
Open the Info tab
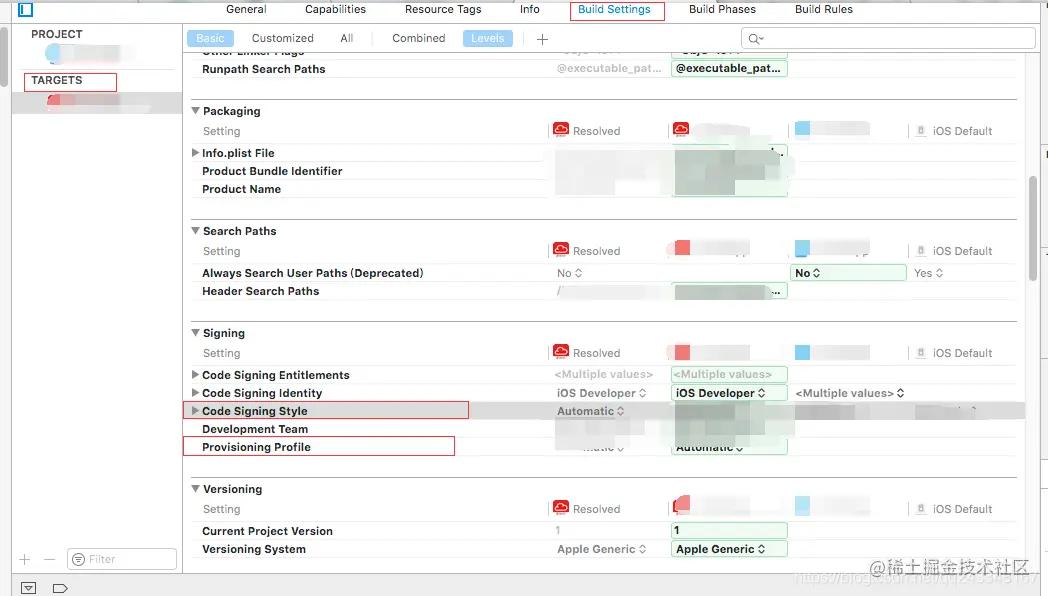click(x=529, y=9)
